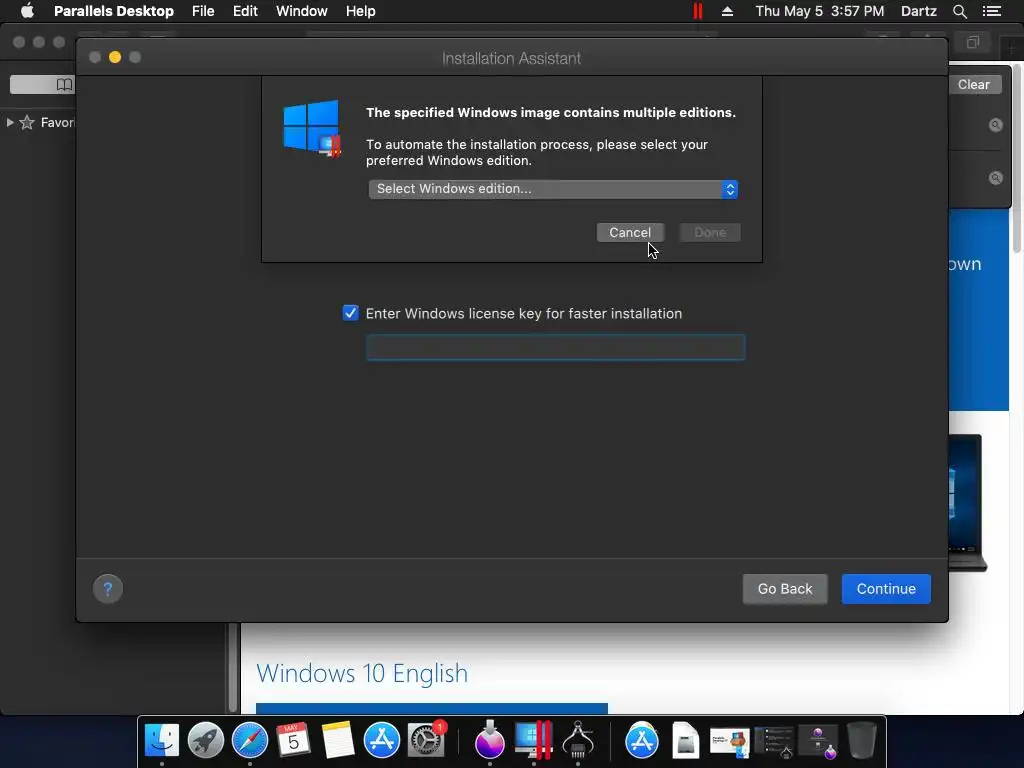The image size is (1024, 768).
Task: Open Spotlight search magnifier
Action: click(959, 11)
